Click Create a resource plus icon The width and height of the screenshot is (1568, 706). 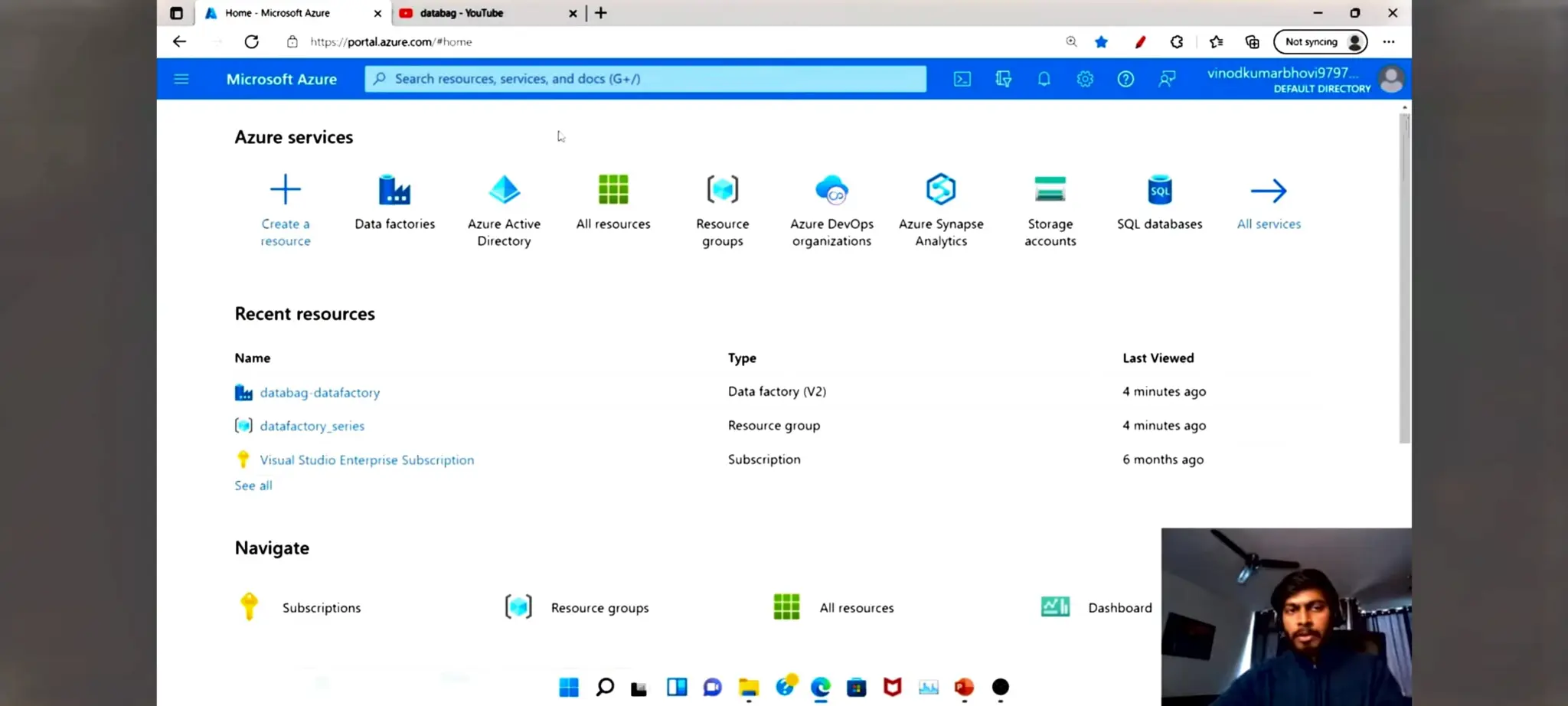[x=286, y=189]
